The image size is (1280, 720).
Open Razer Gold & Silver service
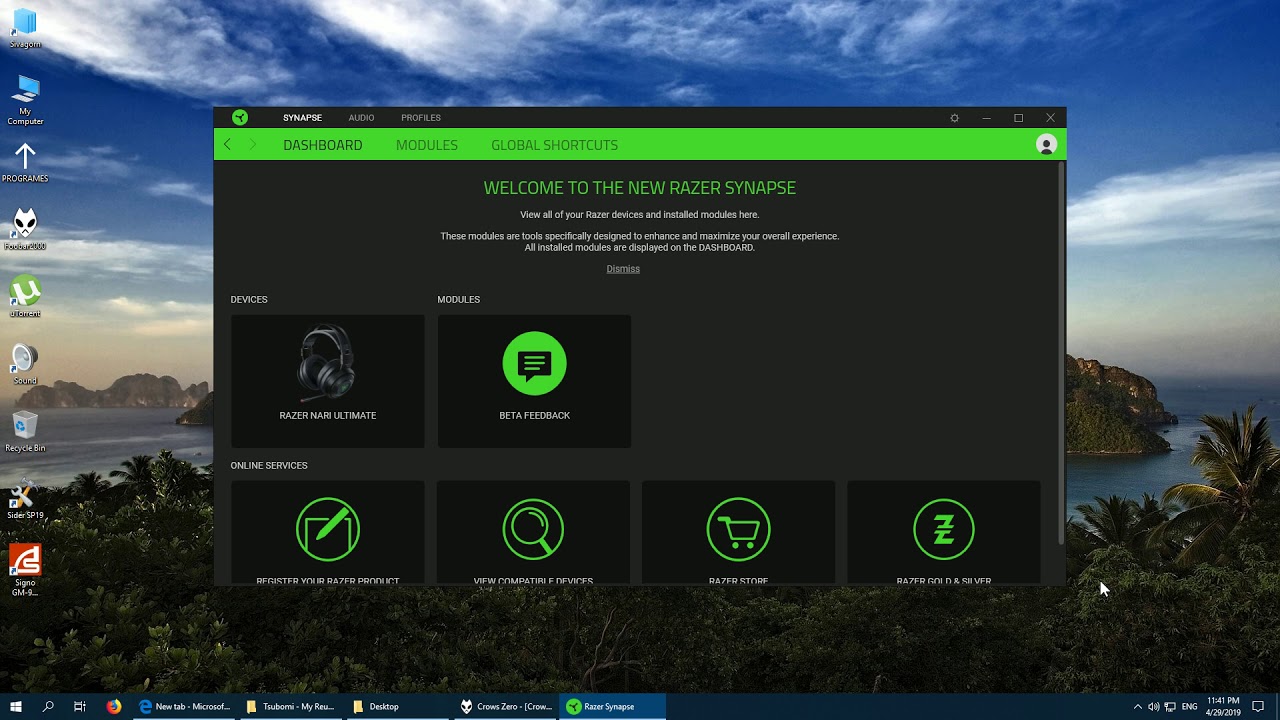(944, 533)
